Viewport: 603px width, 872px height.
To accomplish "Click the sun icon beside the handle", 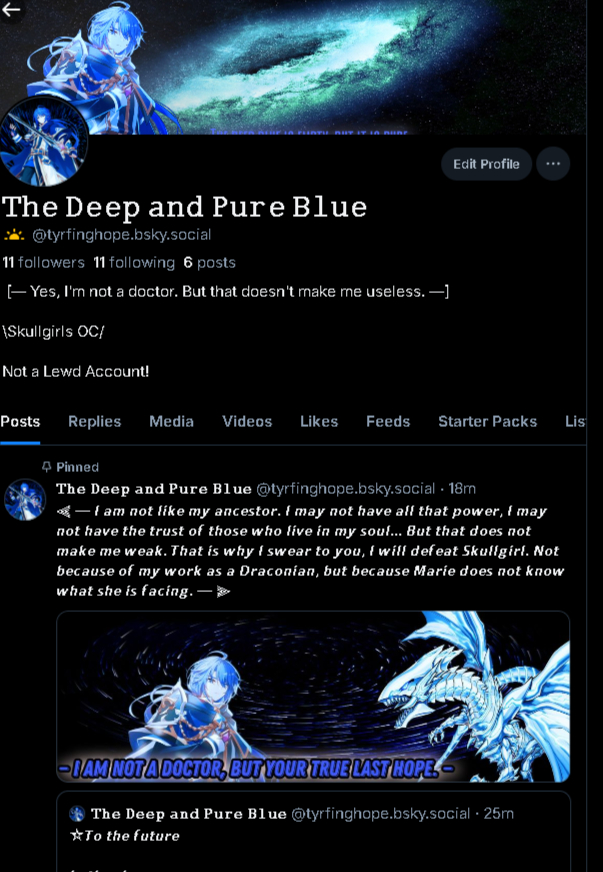I will (14, 235).
